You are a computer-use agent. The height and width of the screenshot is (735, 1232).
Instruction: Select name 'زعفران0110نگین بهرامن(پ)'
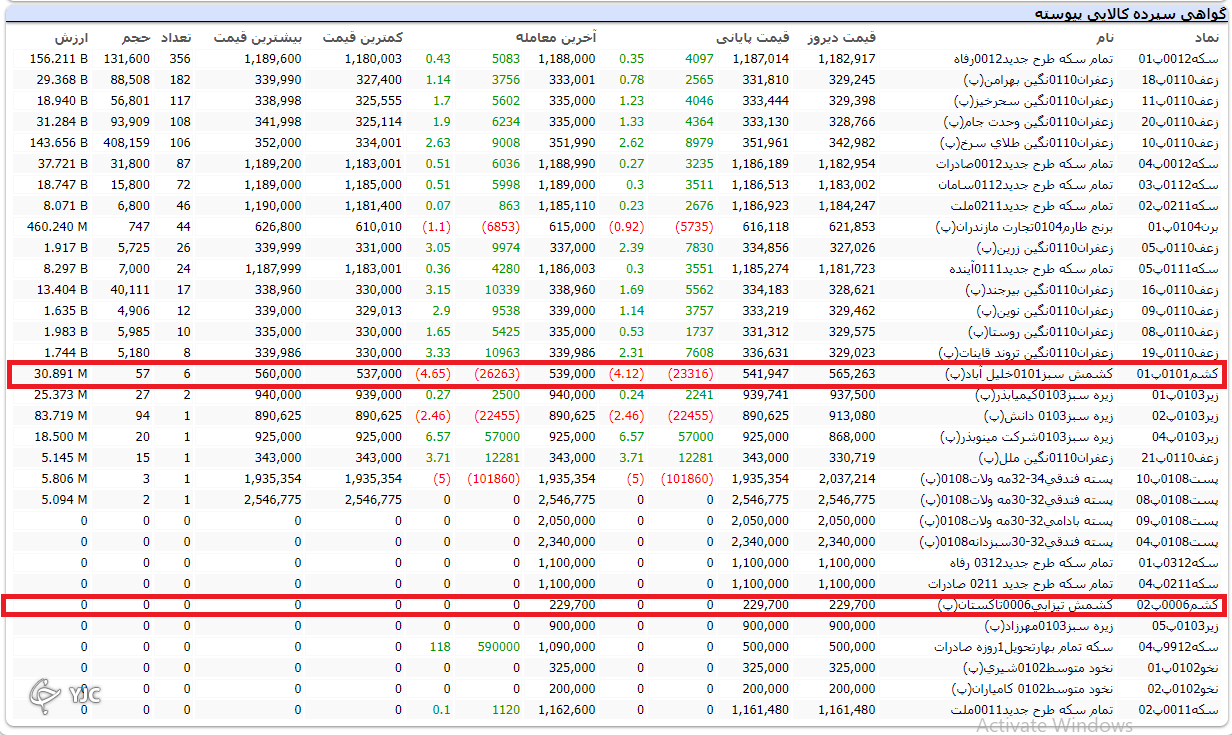pos(1036,80)
